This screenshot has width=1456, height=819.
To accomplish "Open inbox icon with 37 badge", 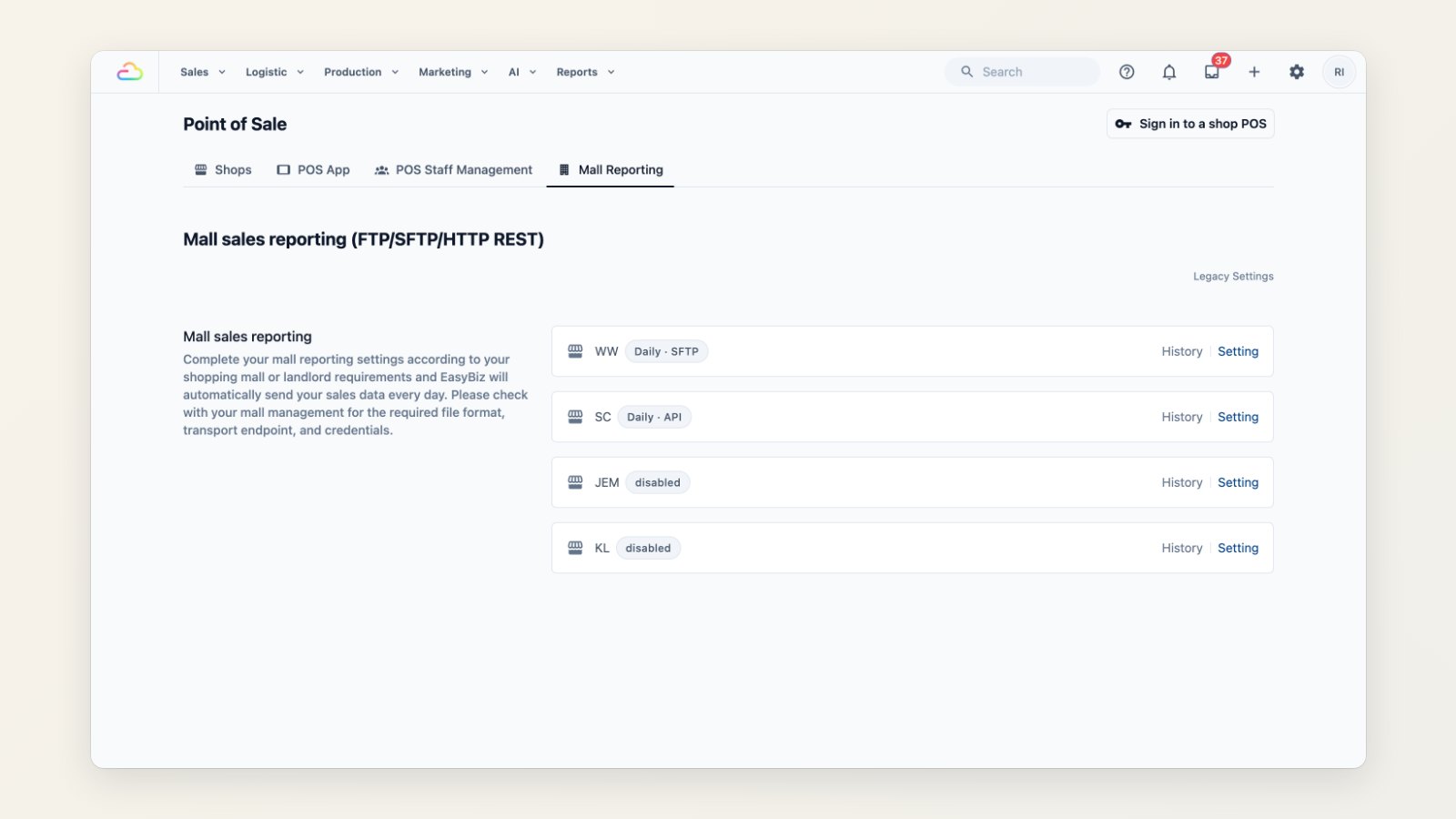I will (x=1212, y=72).
